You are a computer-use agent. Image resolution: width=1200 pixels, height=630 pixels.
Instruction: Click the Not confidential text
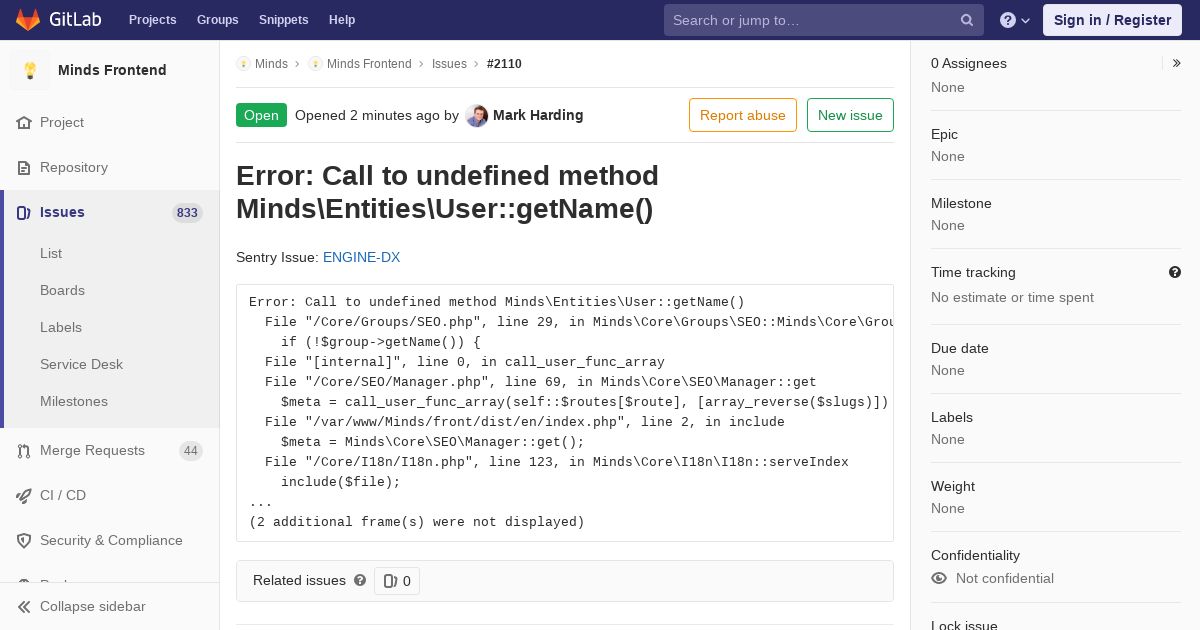(1005, 578)
